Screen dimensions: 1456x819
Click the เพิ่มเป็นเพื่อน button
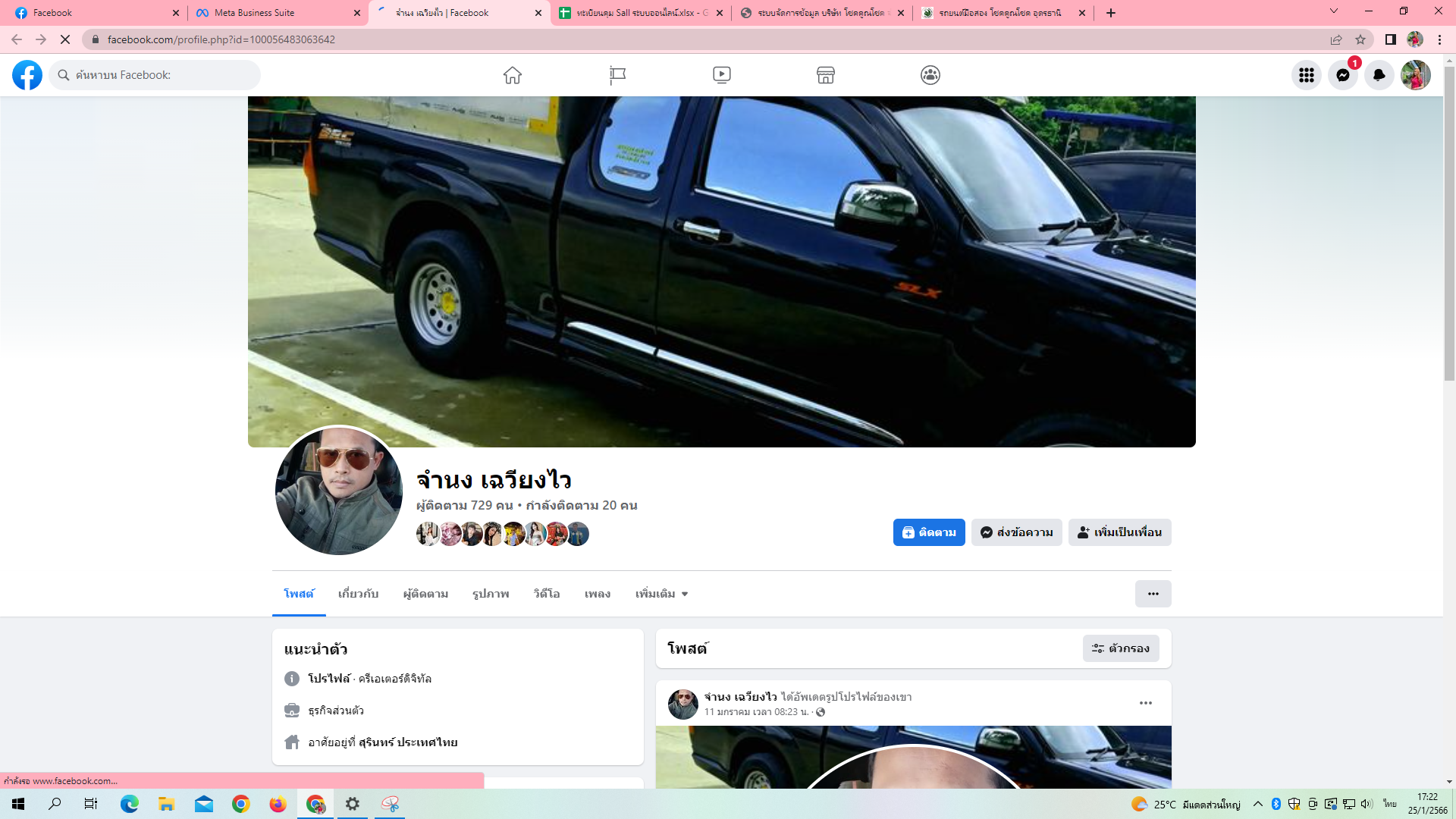click(1119, 532)
